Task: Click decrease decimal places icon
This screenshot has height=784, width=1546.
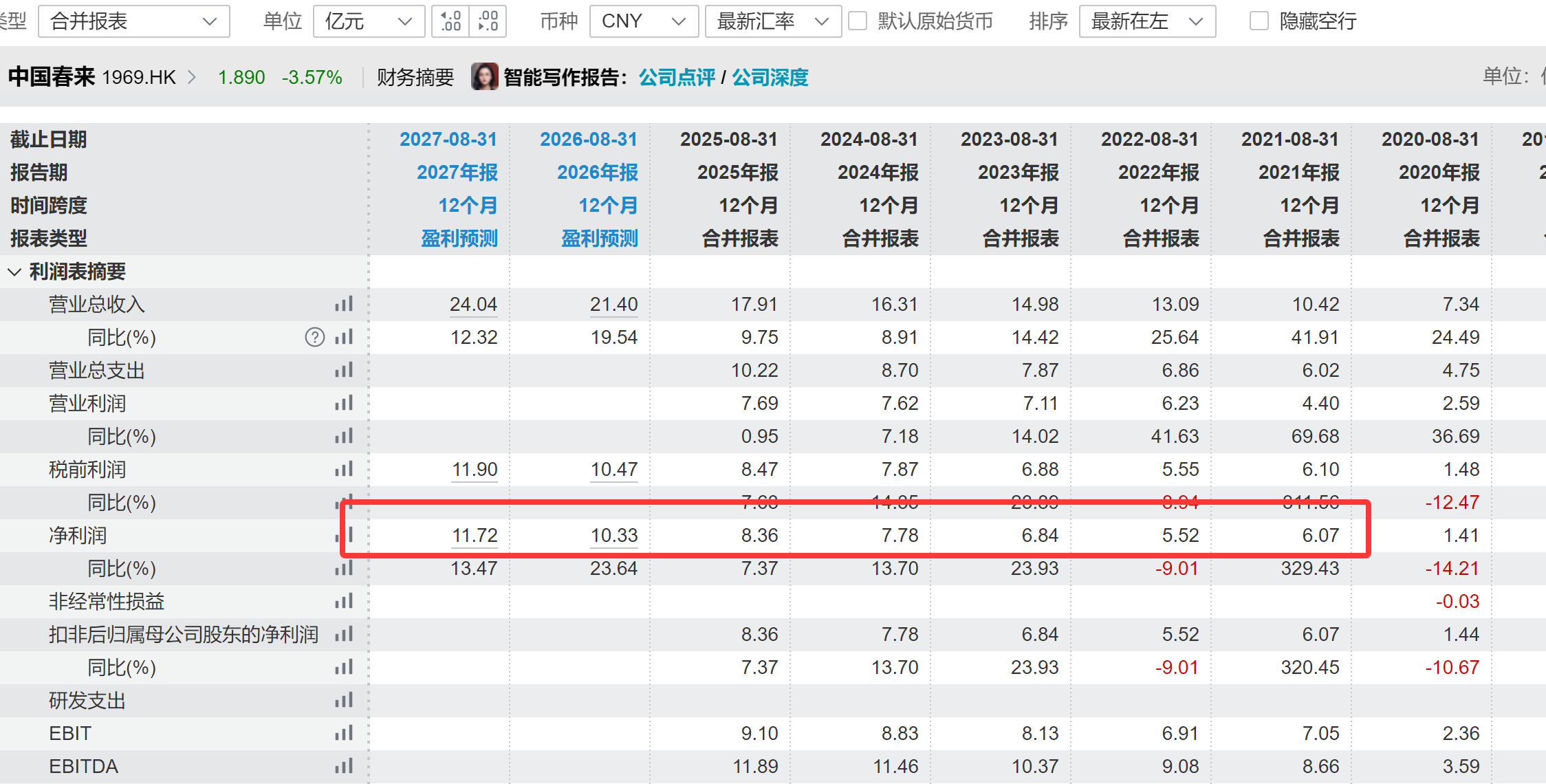Action: [488, 21]
